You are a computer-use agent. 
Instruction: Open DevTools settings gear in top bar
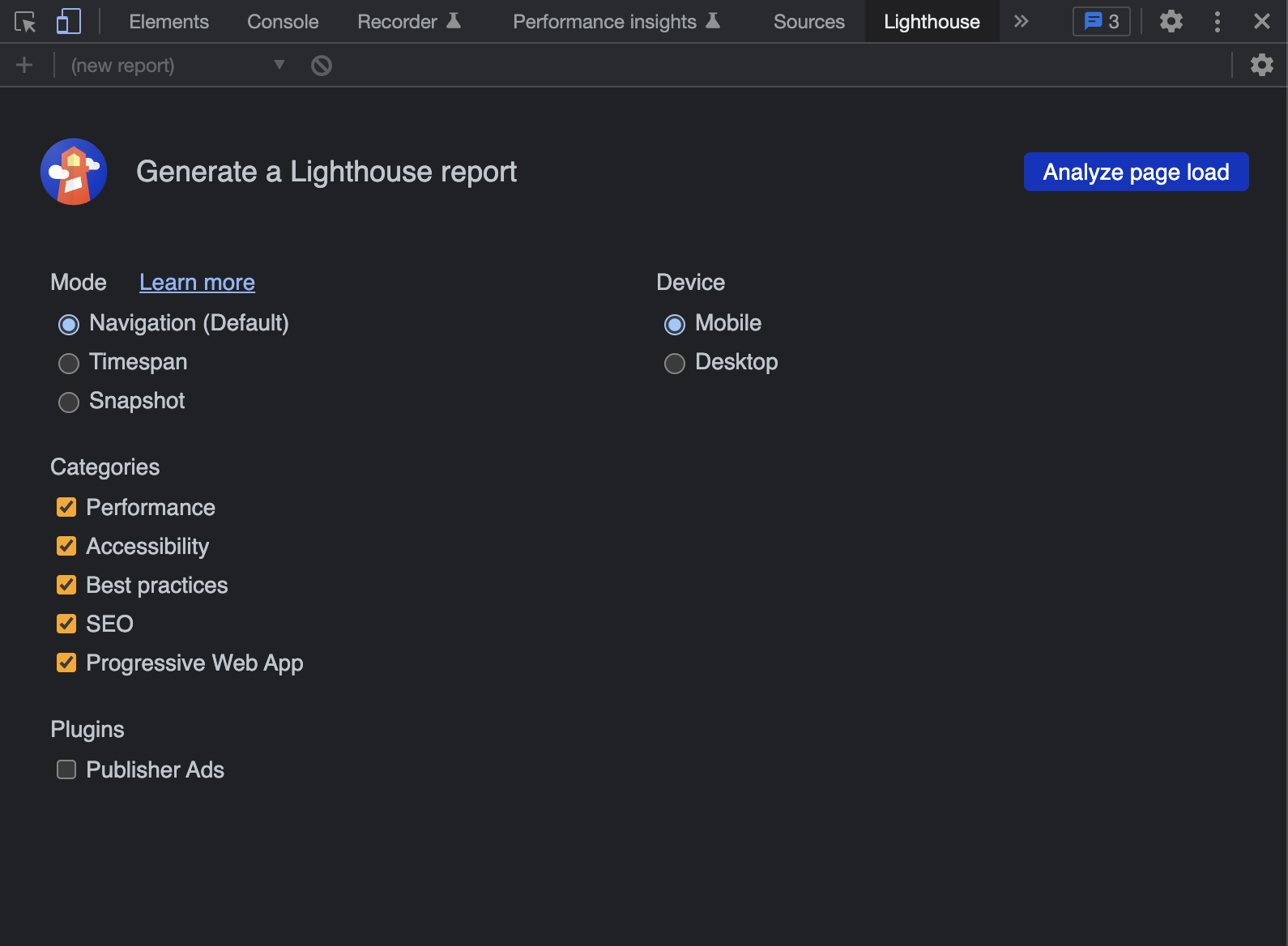(1171, 21)
